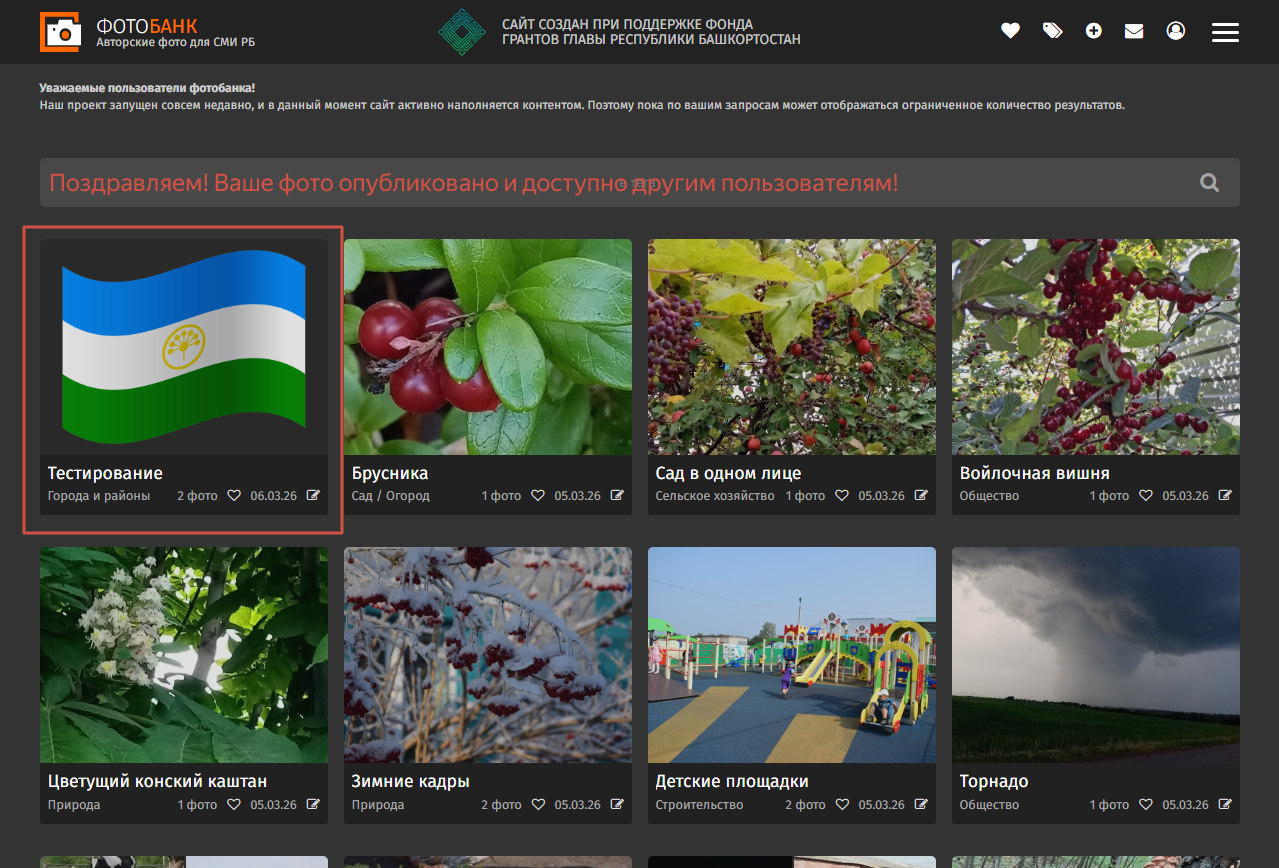Click the edit icon for Зимние кадры
The width and height of the screenshot is (1279, 868).
click(617, 805)
